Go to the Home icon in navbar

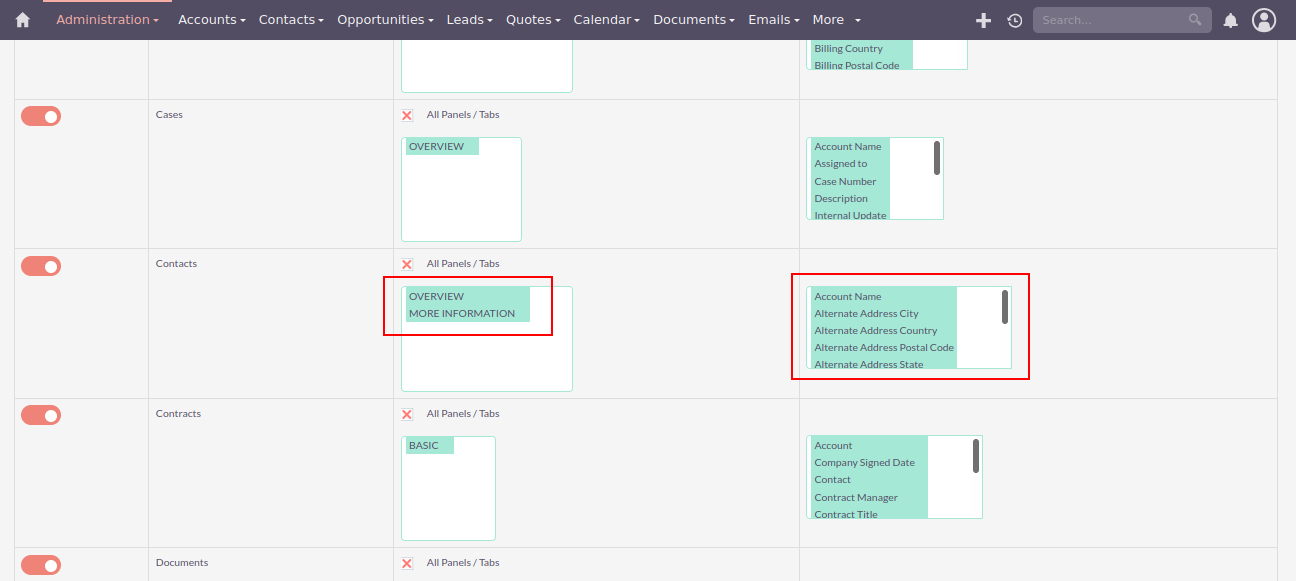coord(23,20)
